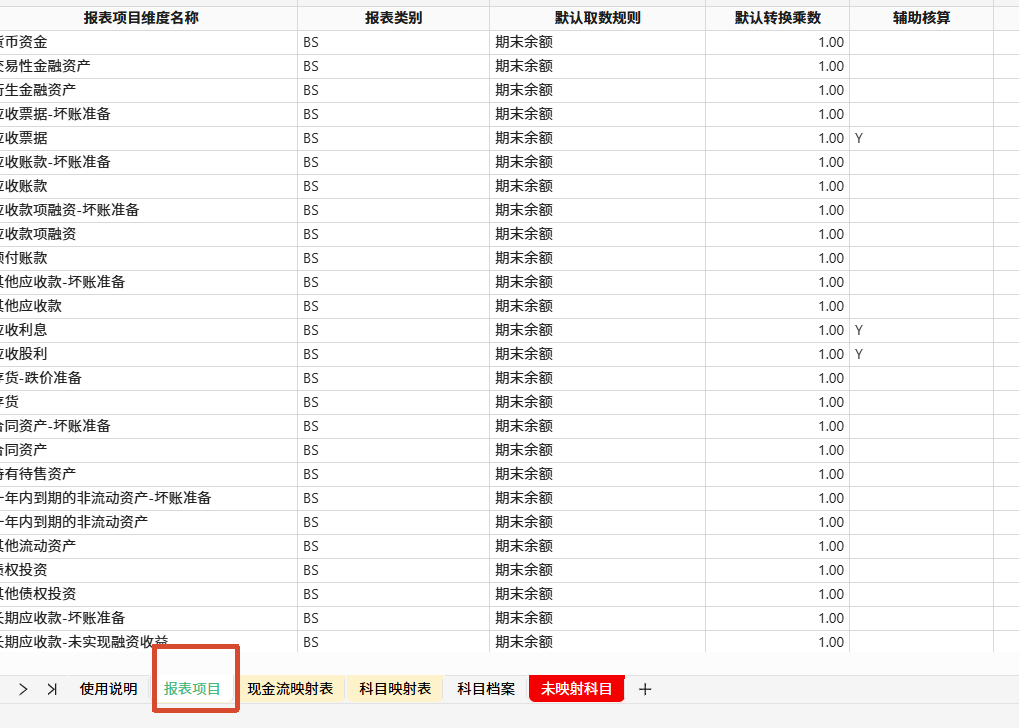Open the 现金流映射表 sheet tab
The height and width of the screenshot is (728, 1019).
(290, 689)
